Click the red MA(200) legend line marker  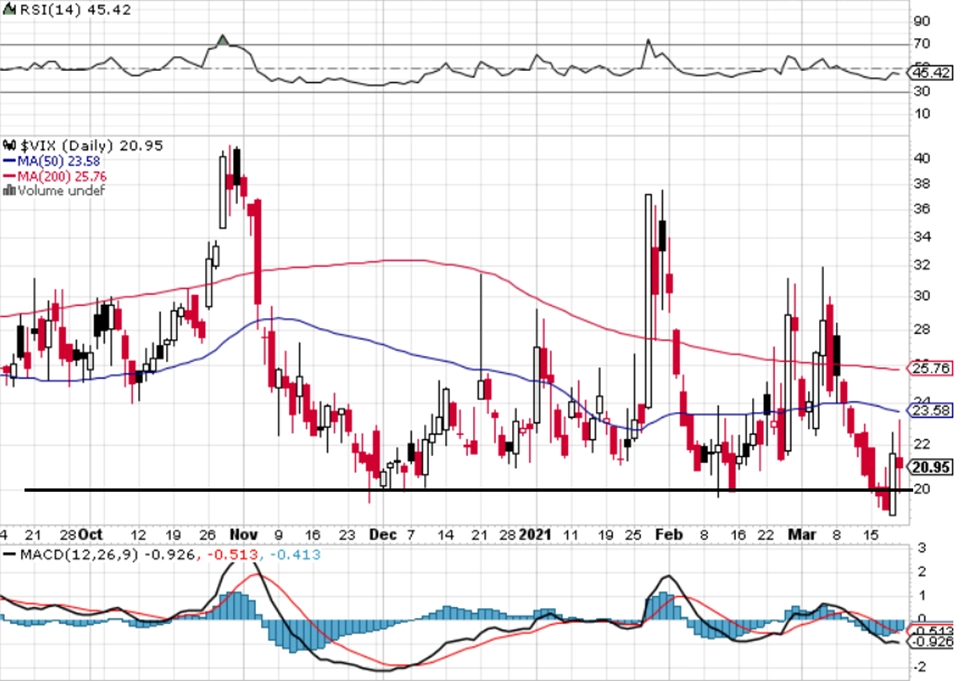[x=9, y=176]
